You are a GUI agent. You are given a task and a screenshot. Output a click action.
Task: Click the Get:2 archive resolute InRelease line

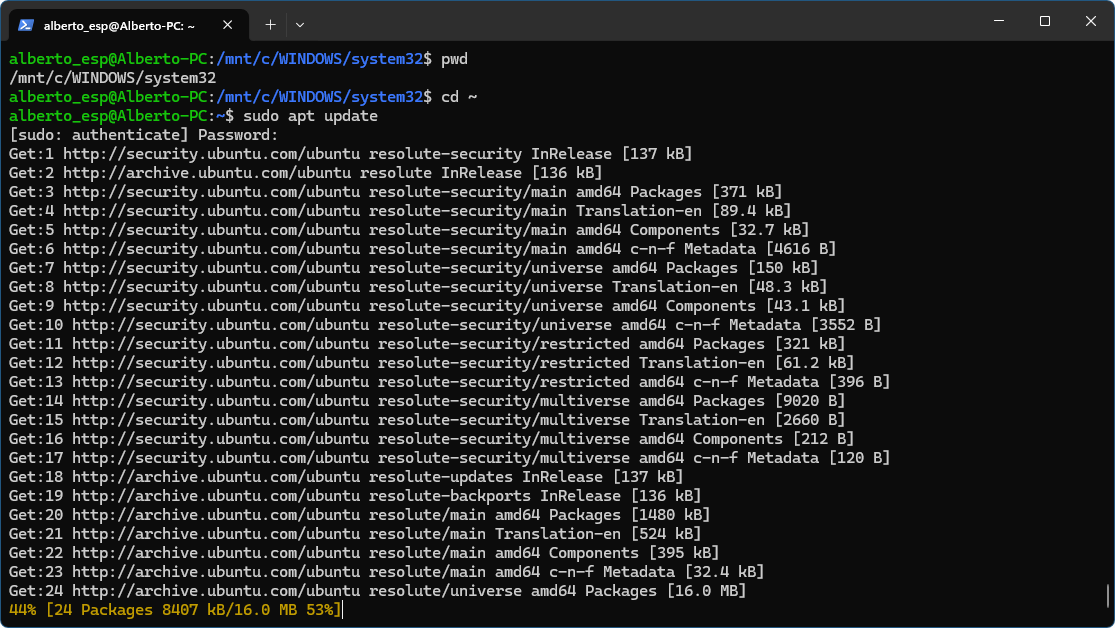pyautogui.click(x=305, y=173)
